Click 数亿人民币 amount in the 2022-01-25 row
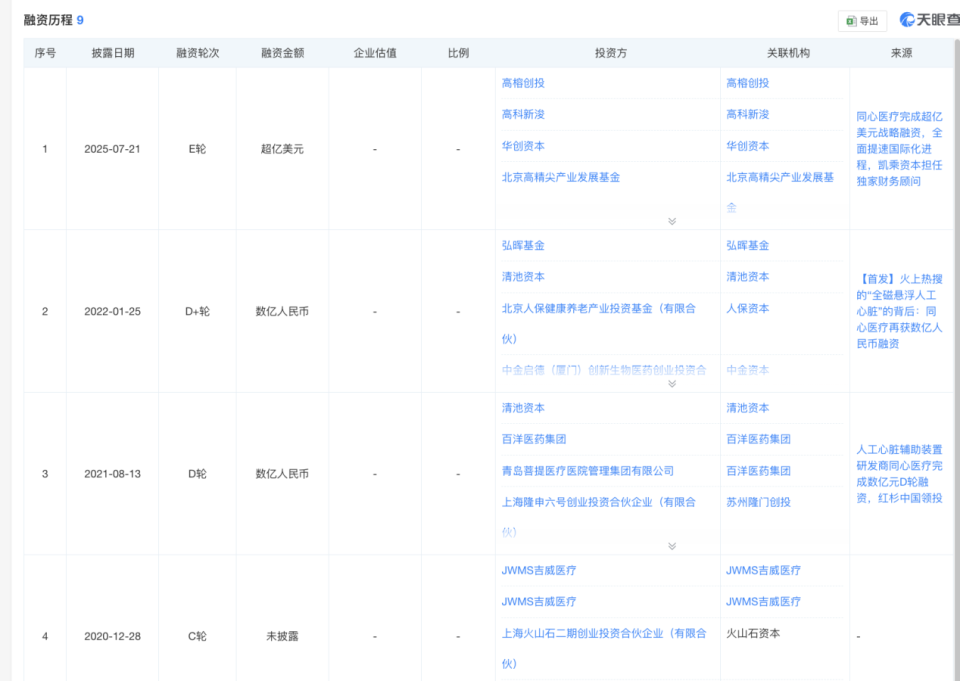The width and height of the screenshot is (960, 681). click(x=282, y=311)
